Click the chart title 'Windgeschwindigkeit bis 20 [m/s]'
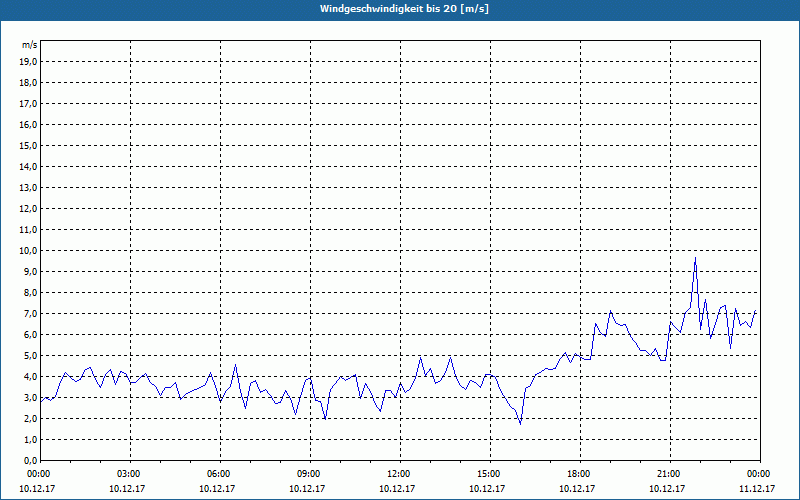 click(x=404, y=9)
